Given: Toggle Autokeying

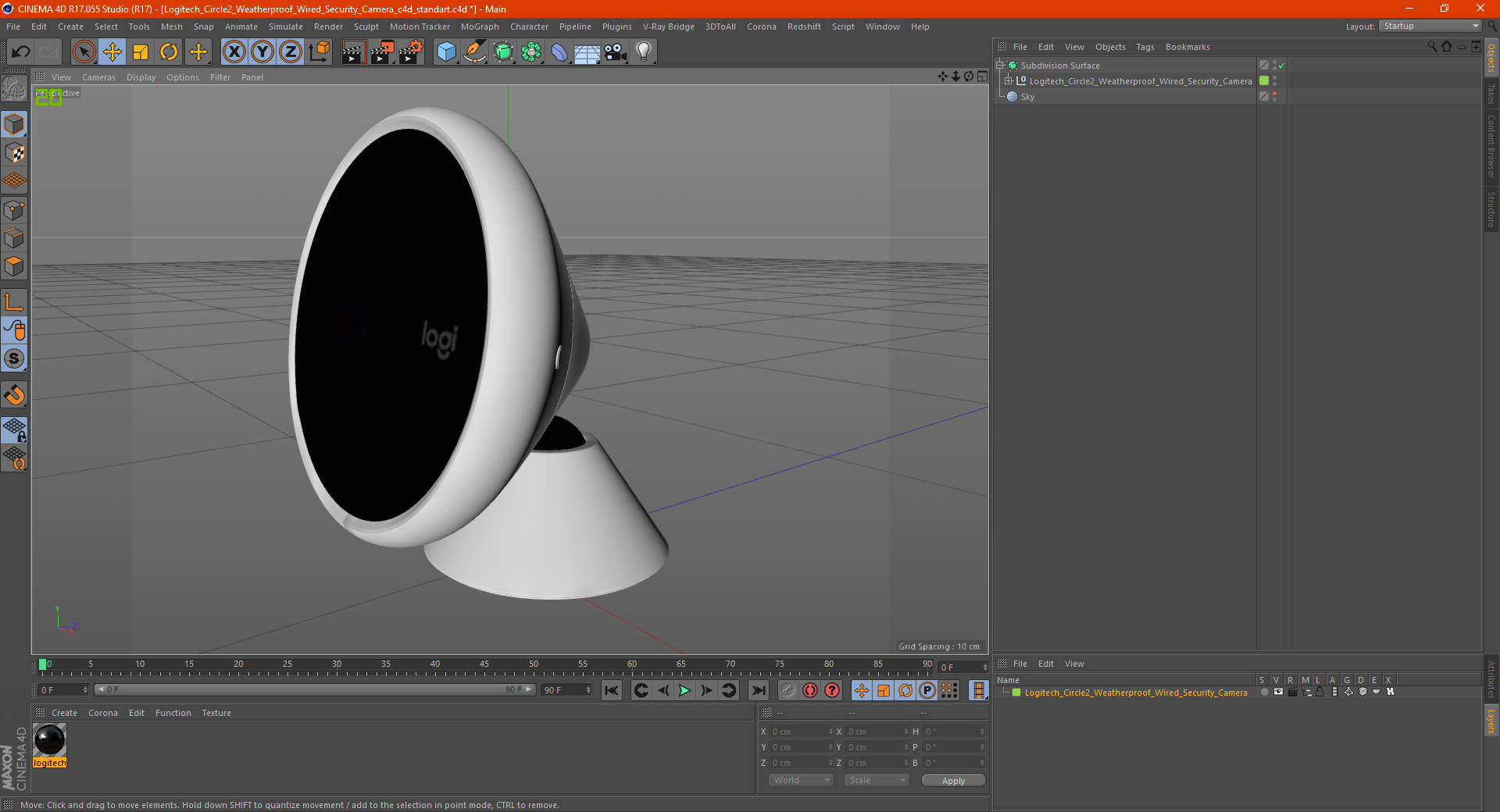Looking at the screenshot, I should pyautogui.click(x=810, y=690).
